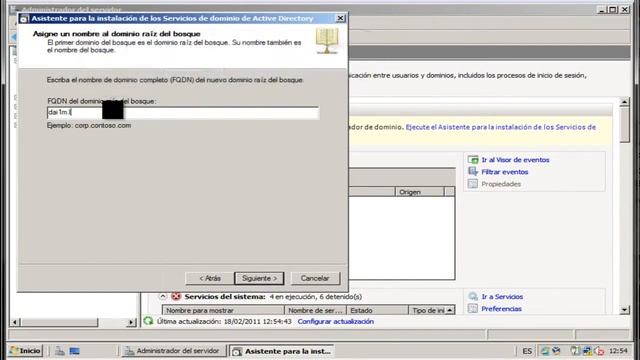This screenshot has width=640, height=360.
Task: Click the FQDN domain name input field
Action: coord(183,112)
